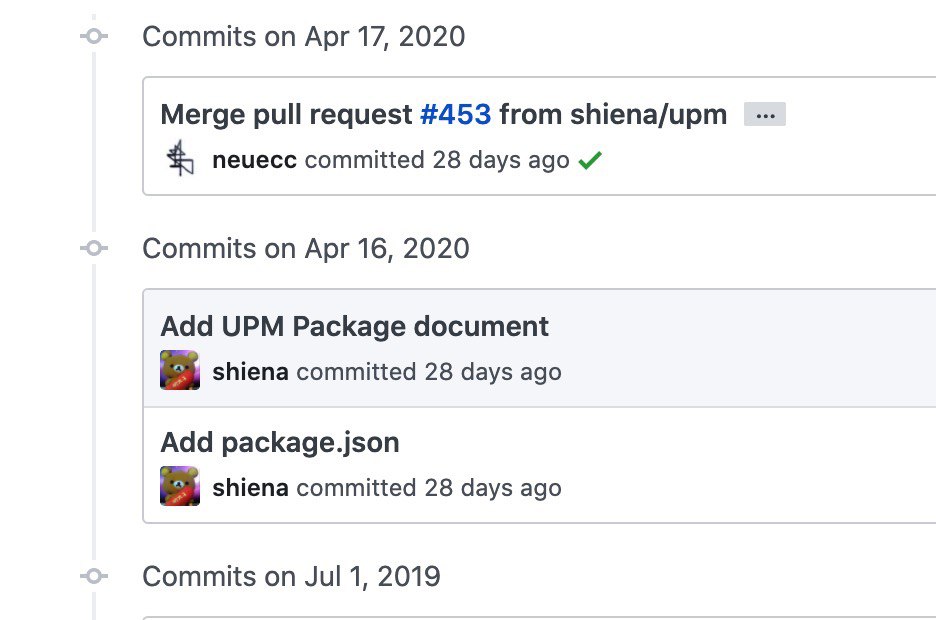Screen dimensions: 936x620
Task: Click 'from shiena/upm' commit title text
Action: point(613,114)
